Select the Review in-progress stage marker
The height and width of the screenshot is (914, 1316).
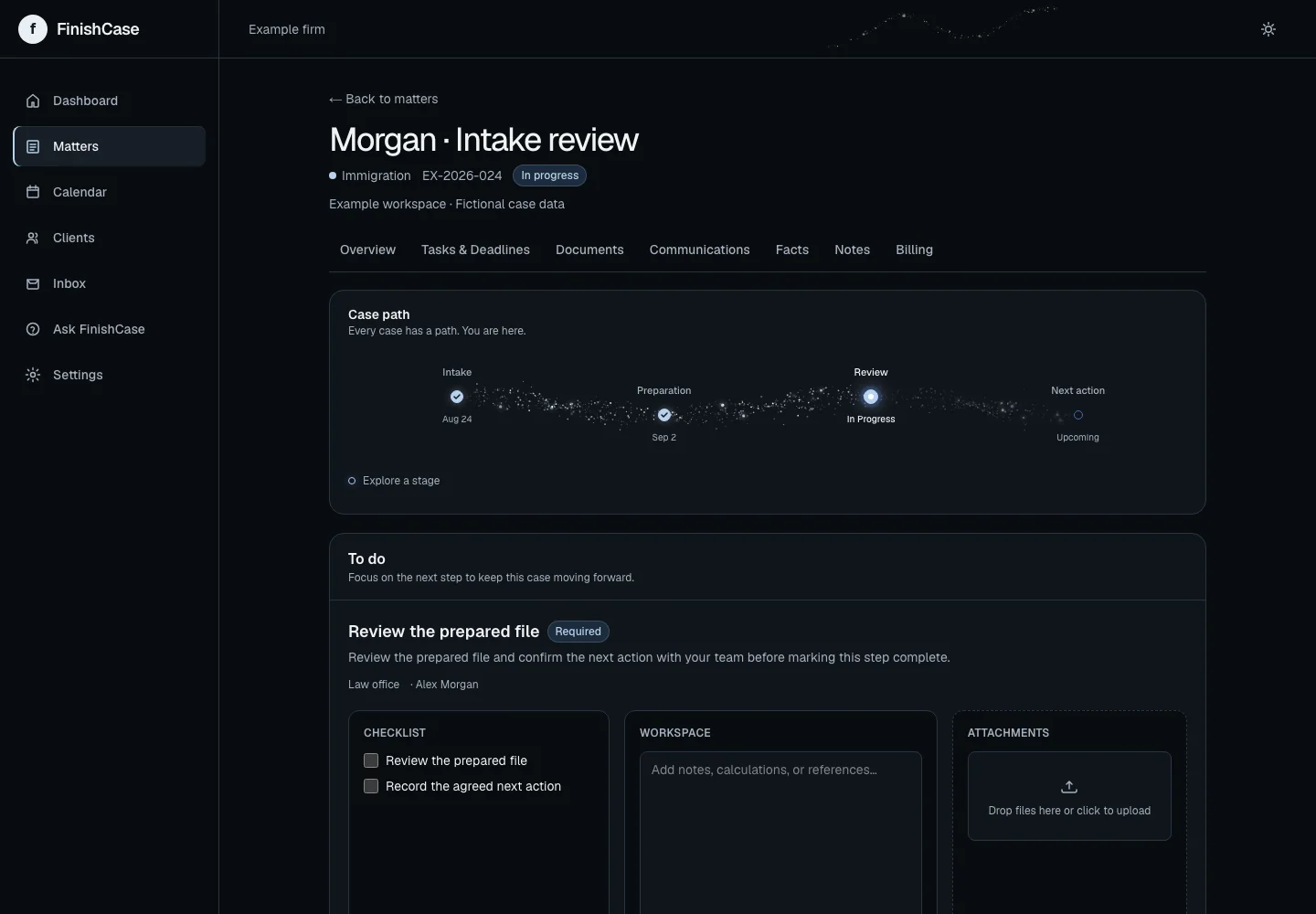(x=871, y=397)
